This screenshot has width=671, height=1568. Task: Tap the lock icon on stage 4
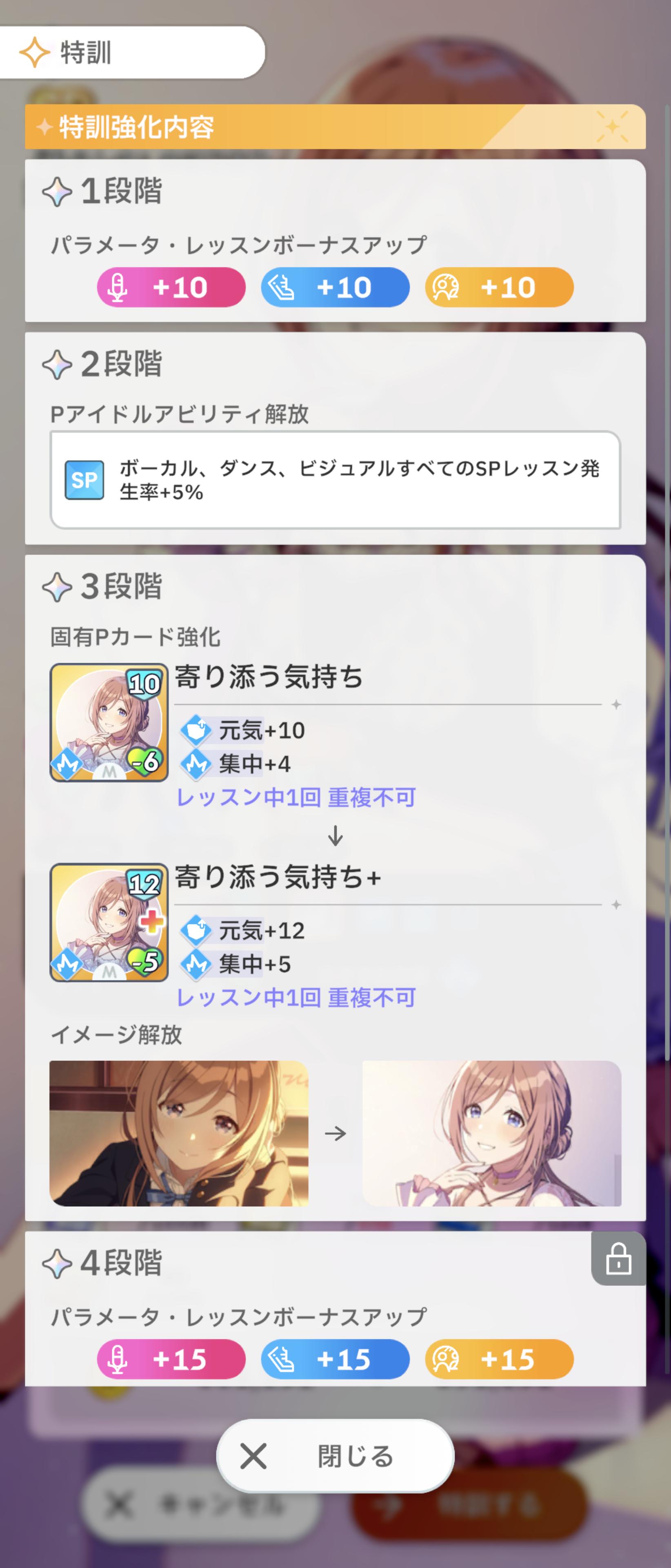pyautogui.click(x=618, y=1258)
